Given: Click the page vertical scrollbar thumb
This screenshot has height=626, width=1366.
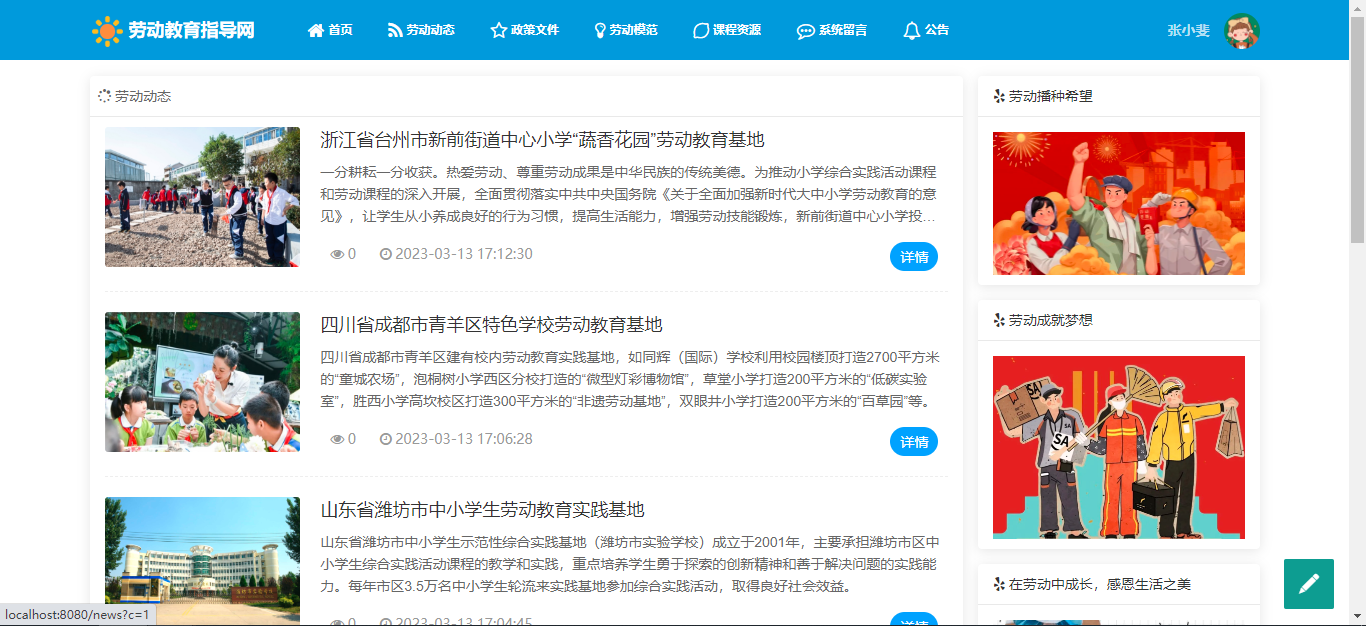Looking at the screenshot, I should click(x=1357, y=130).
